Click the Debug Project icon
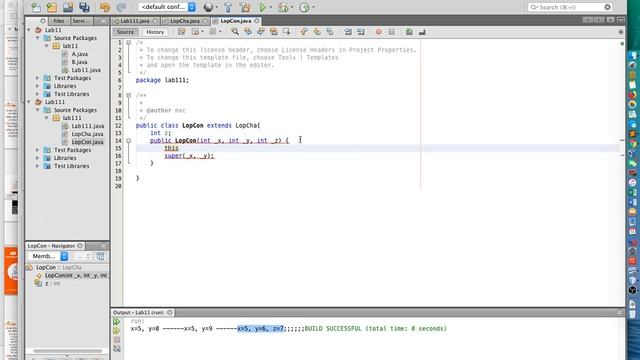The width and height of the screenshot is (640, 360). [x=282, y=7]
